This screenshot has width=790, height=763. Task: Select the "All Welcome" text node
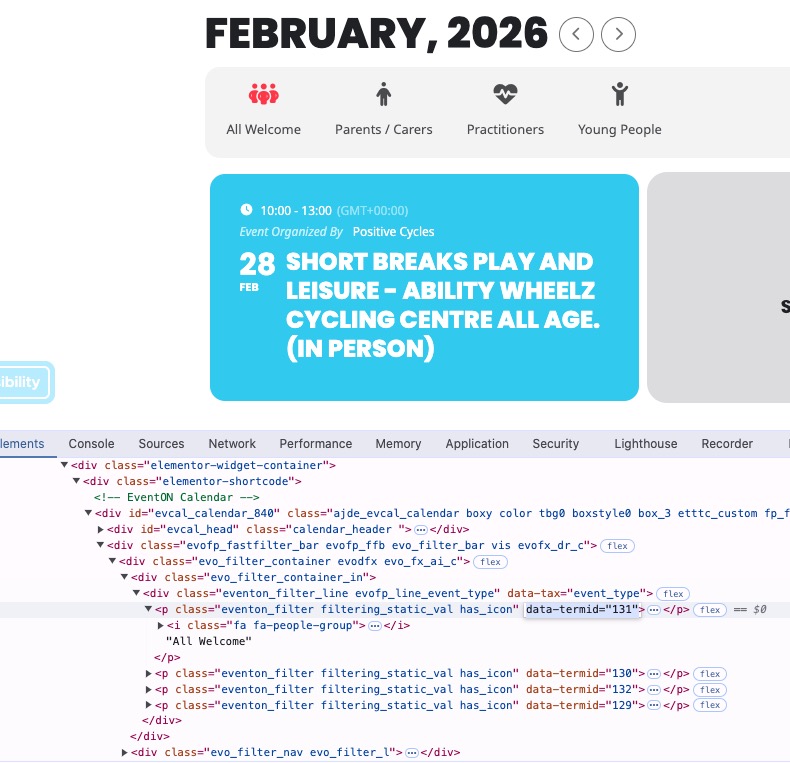[209, 641]
